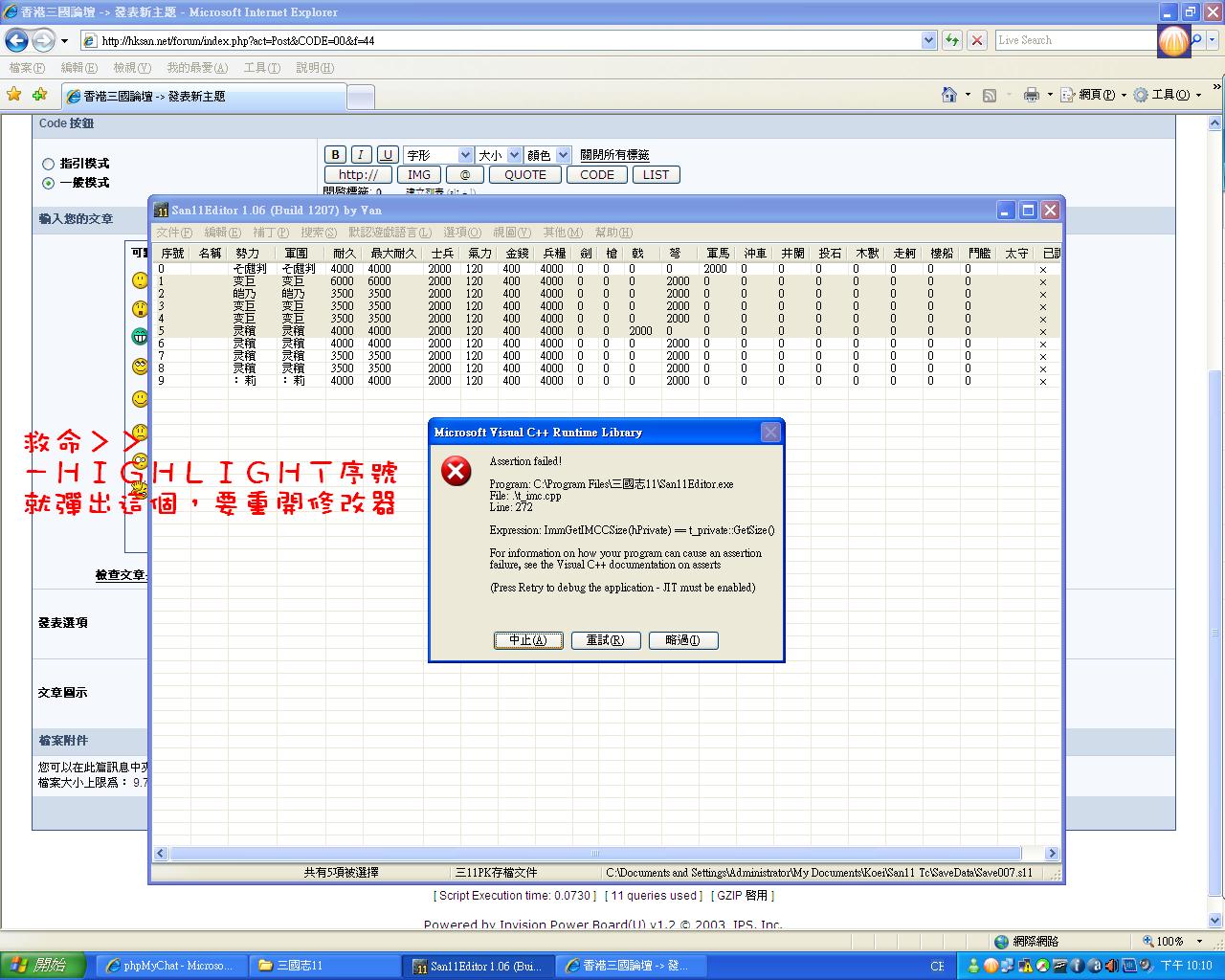Screen dimensions: 1225x980
Task: Click the first yellow smiley emoticon
Action: pos(140,279)
